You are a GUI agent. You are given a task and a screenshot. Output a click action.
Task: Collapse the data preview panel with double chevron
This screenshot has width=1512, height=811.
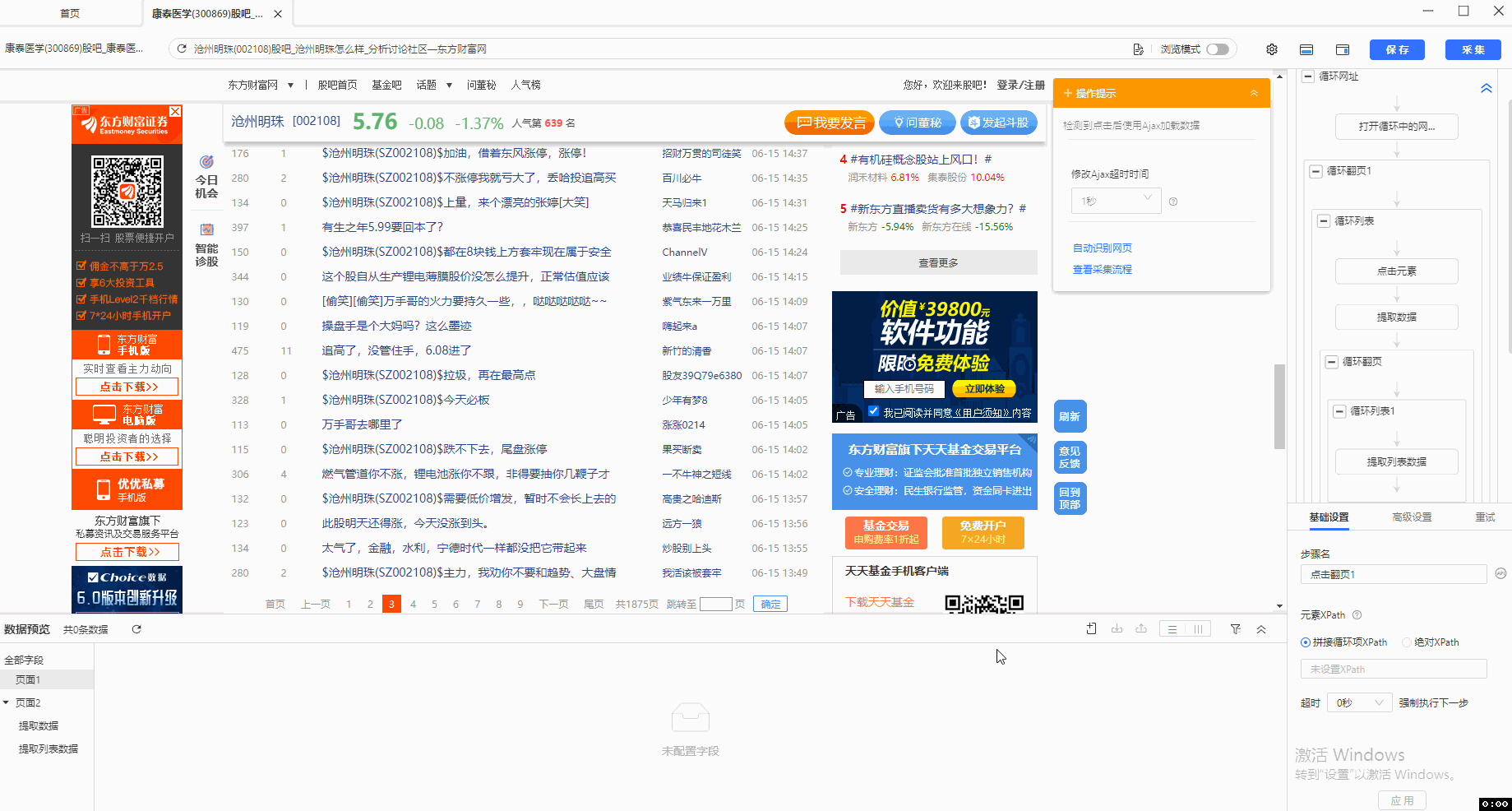(1261, 629)
